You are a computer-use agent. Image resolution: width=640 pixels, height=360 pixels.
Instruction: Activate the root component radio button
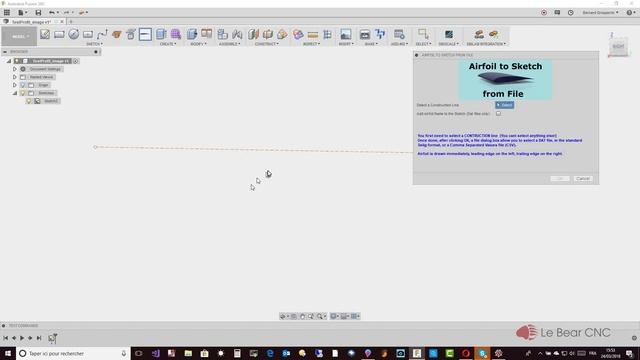point(76,61)
